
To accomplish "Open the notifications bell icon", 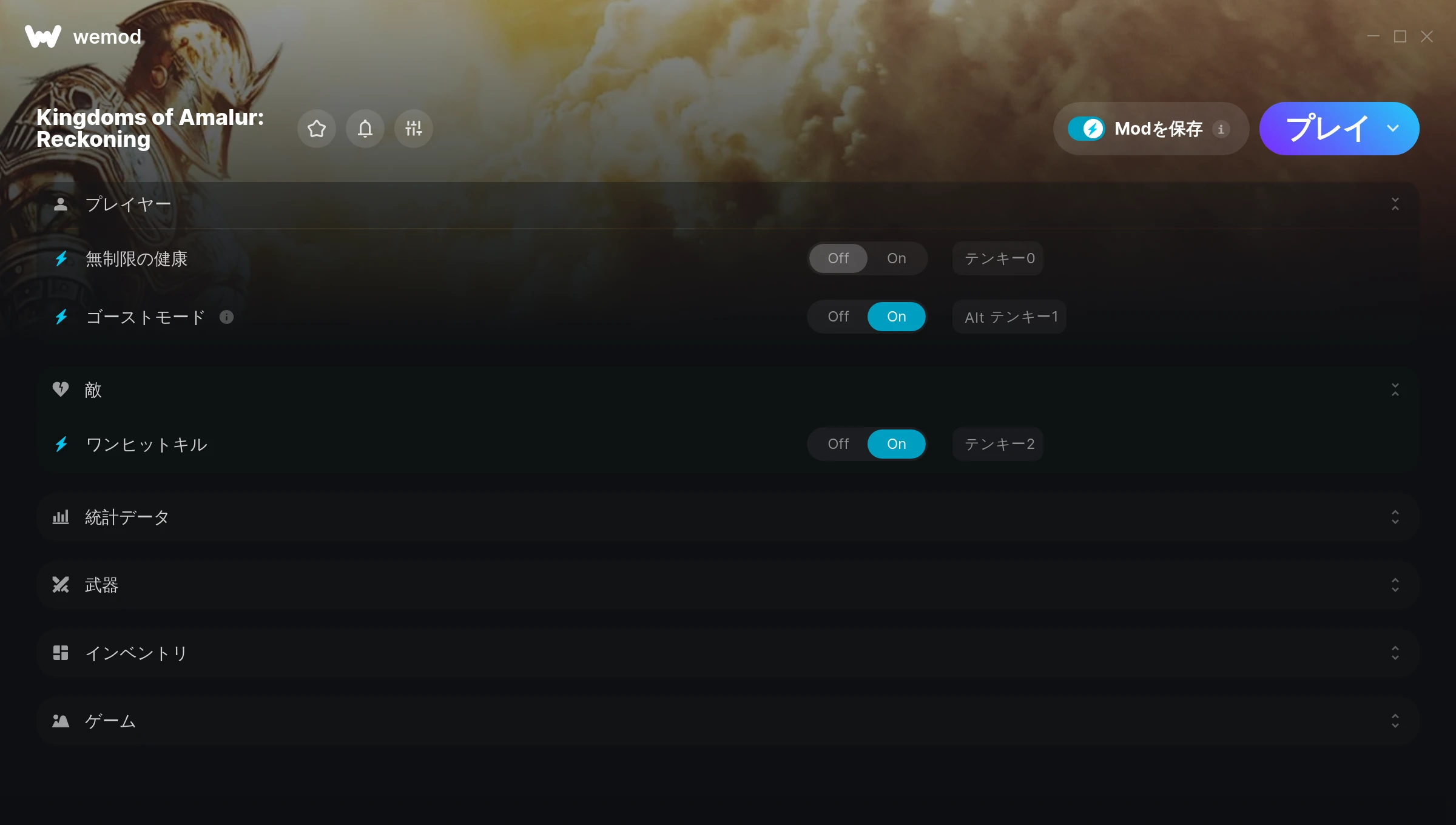I will tap(365, 129).
